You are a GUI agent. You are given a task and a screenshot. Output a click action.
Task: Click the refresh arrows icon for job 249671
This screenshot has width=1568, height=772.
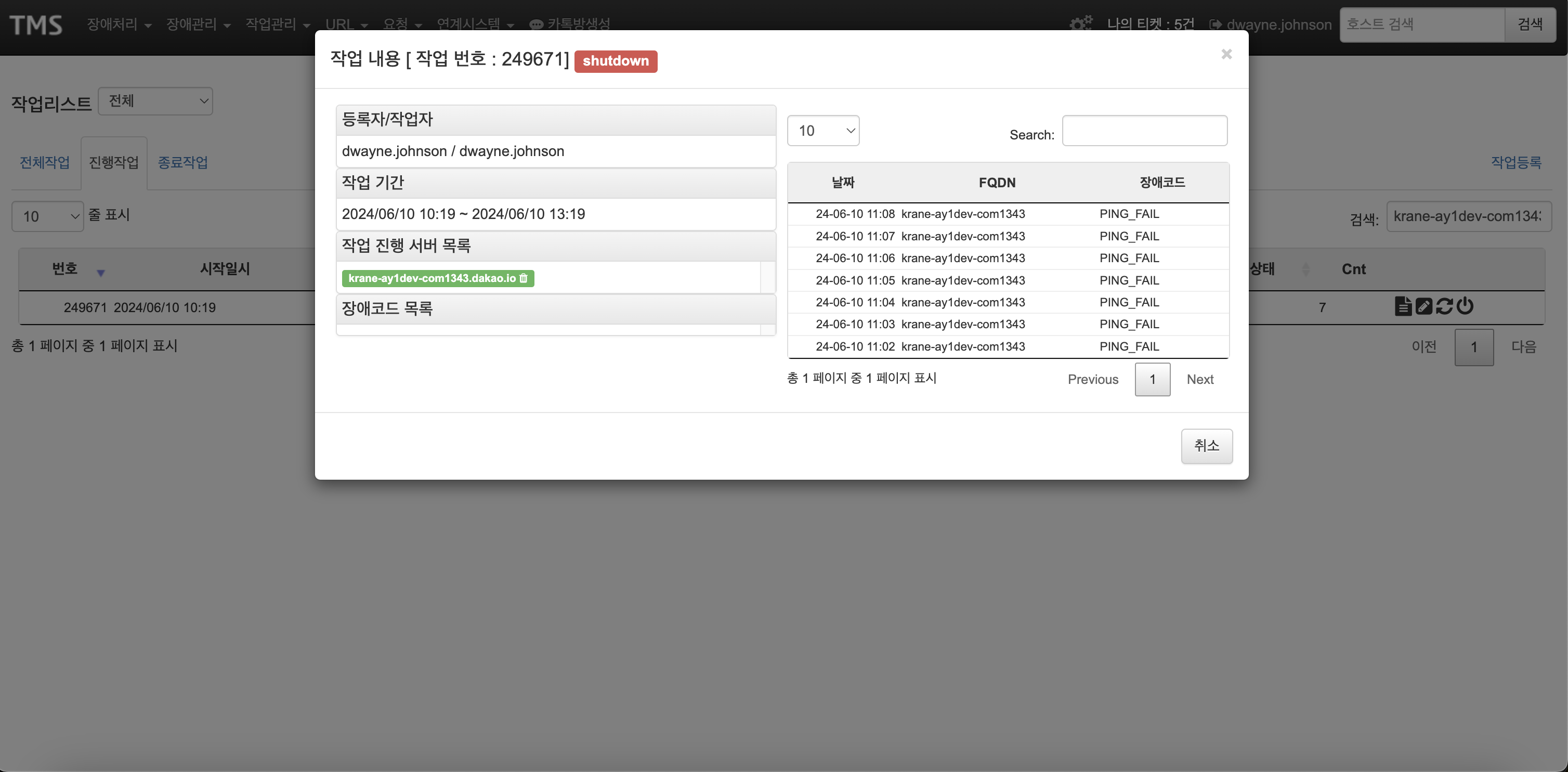(1444, 306)
